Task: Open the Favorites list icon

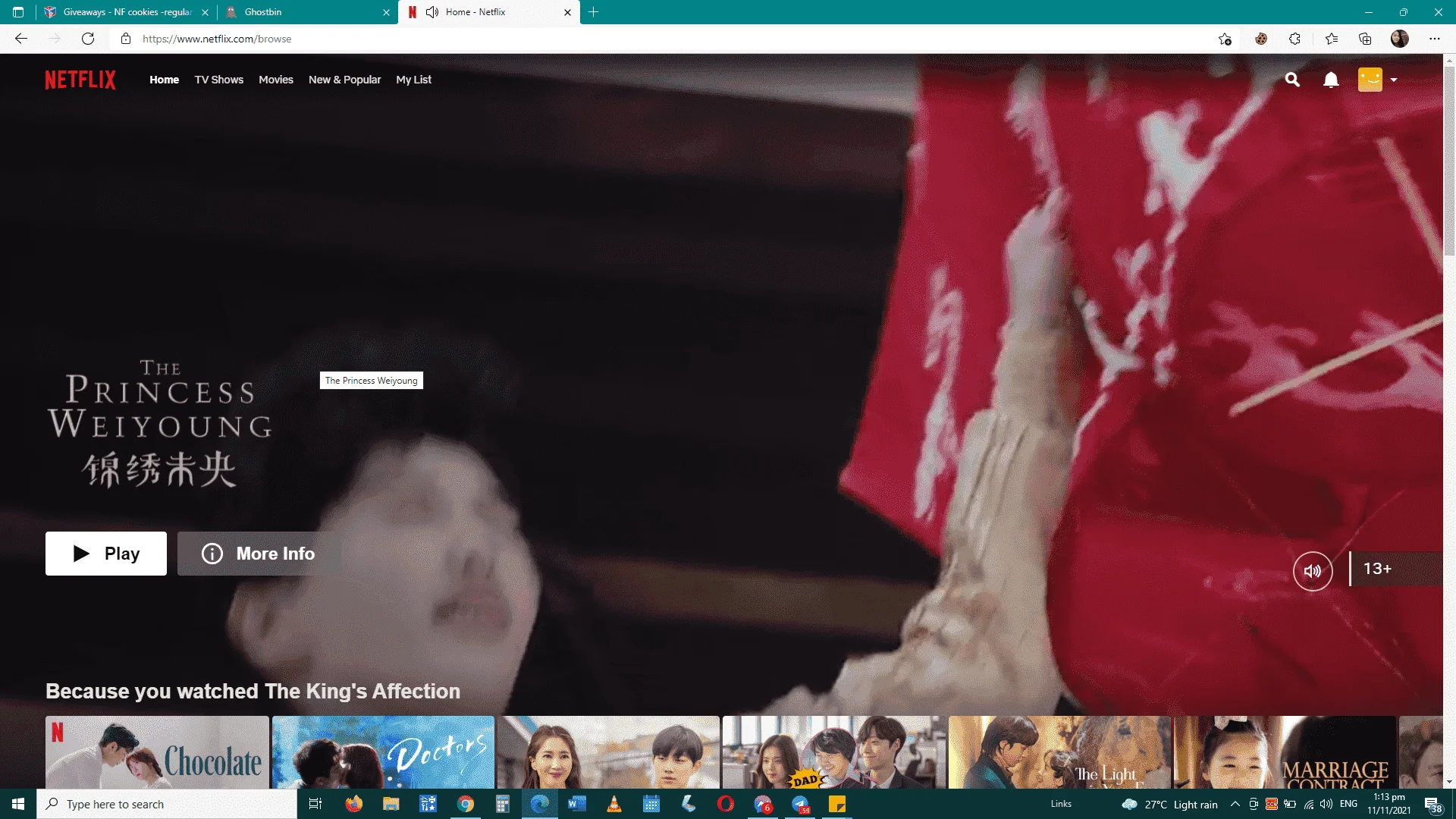Action: pos(1332,39)
